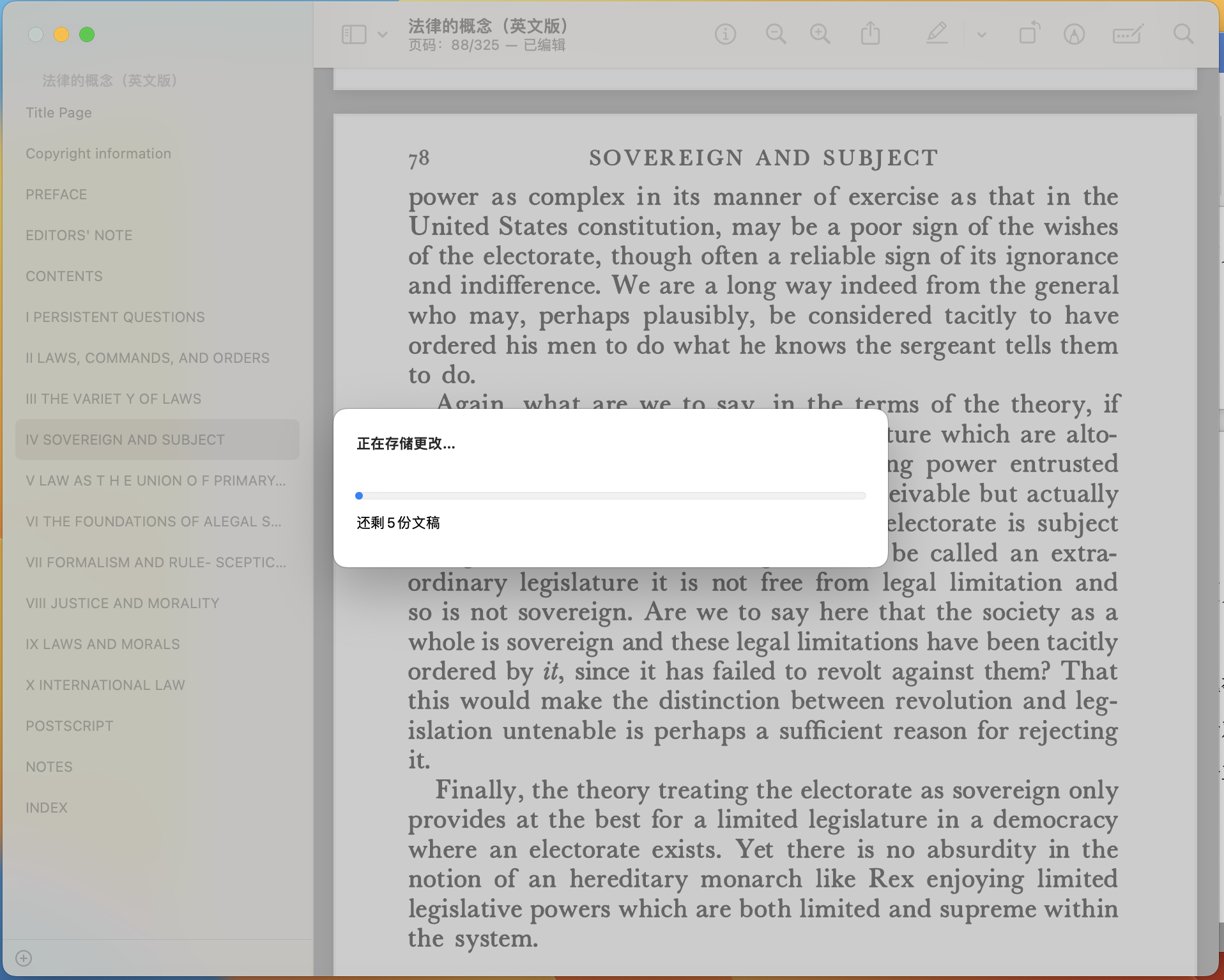Select the highlight pen tool
This screenshot has height=980, width=1224.
[x=937, y=34]
